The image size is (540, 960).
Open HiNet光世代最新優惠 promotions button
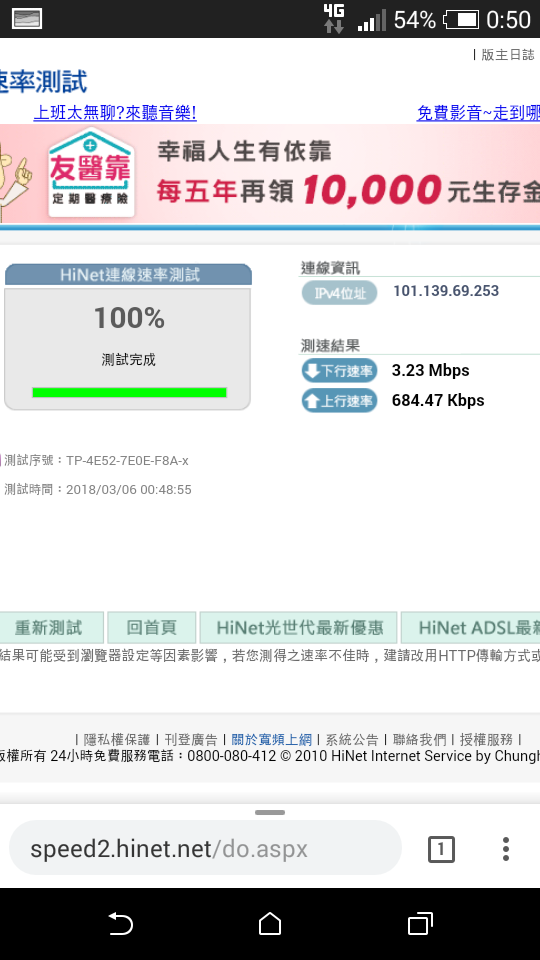tap(299, 628)
